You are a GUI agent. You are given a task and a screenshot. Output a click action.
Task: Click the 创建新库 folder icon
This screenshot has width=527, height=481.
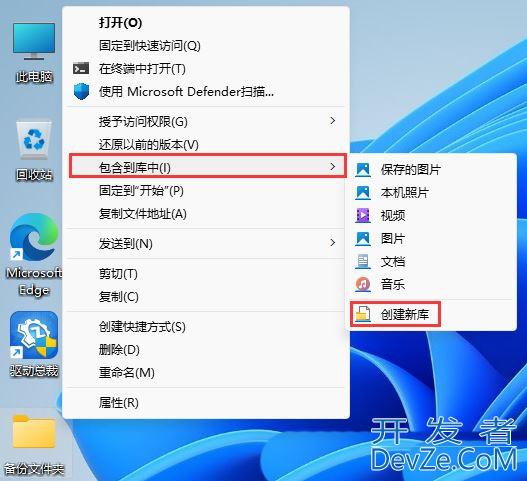(x=363, y=314)
